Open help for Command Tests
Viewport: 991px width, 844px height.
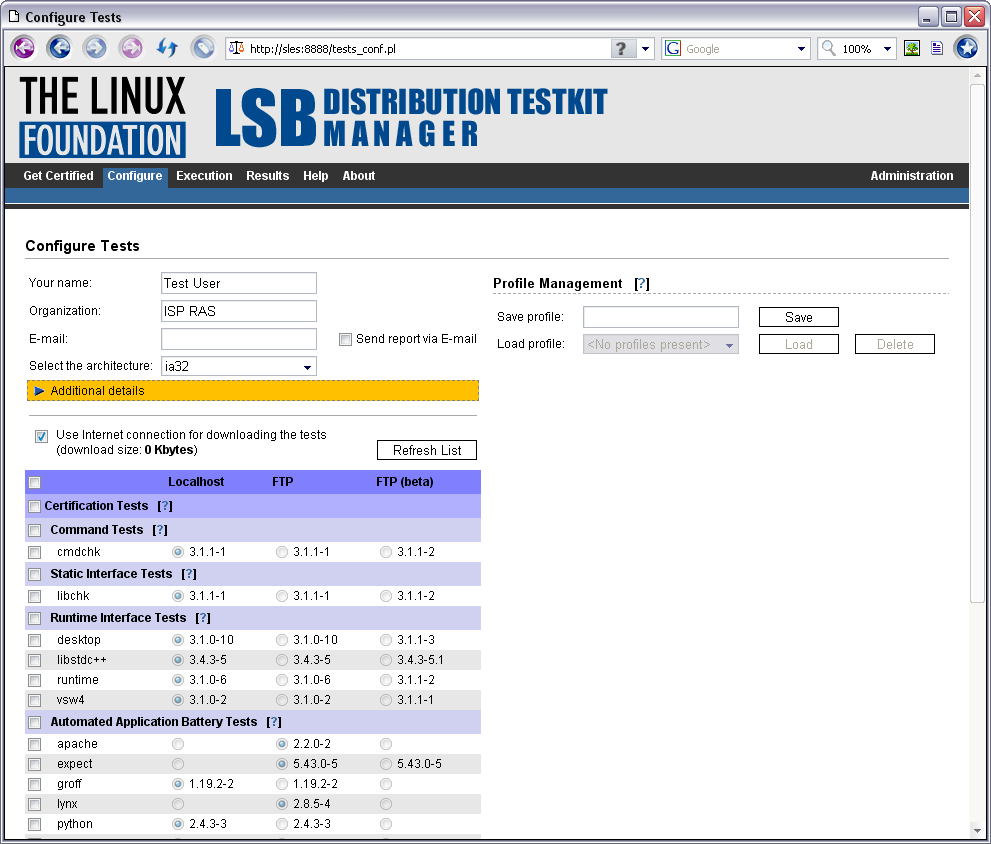point(160,530)
